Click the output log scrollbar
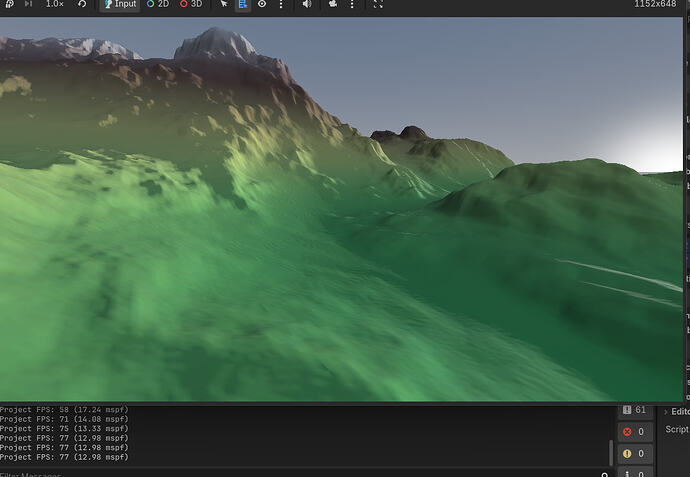 click(611, 452)
